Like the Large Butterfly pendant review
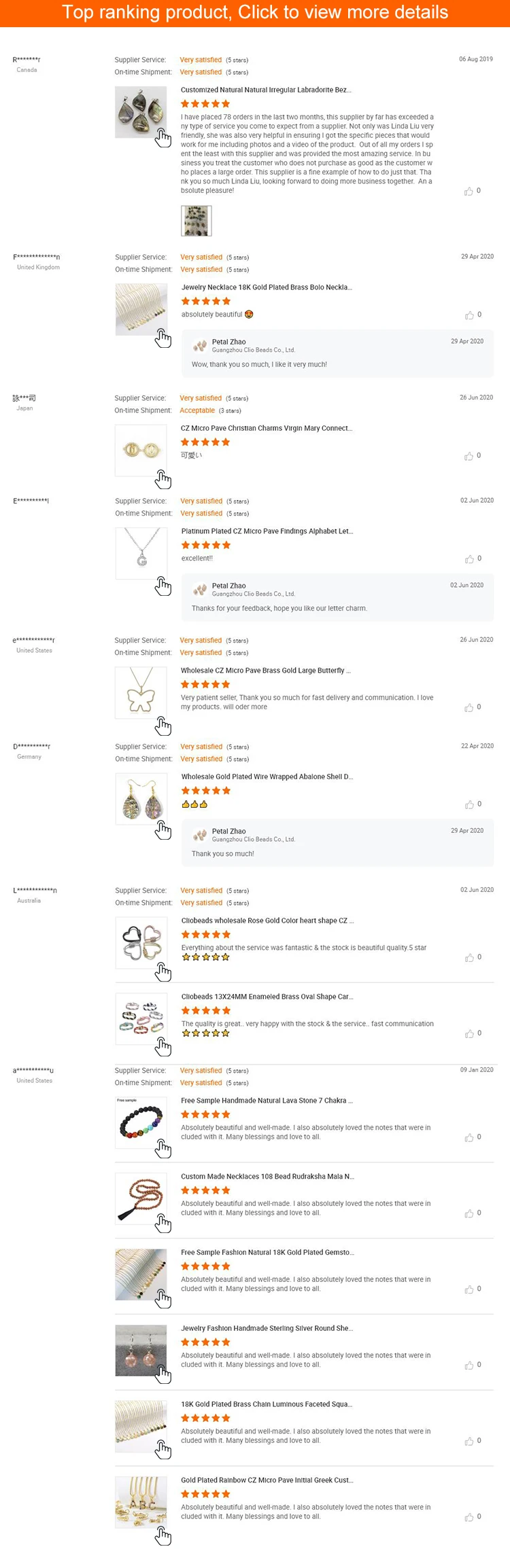Image resolution: width=510 pixels, height=1568 pixels. pyautogui.click(x=469, y=708)
